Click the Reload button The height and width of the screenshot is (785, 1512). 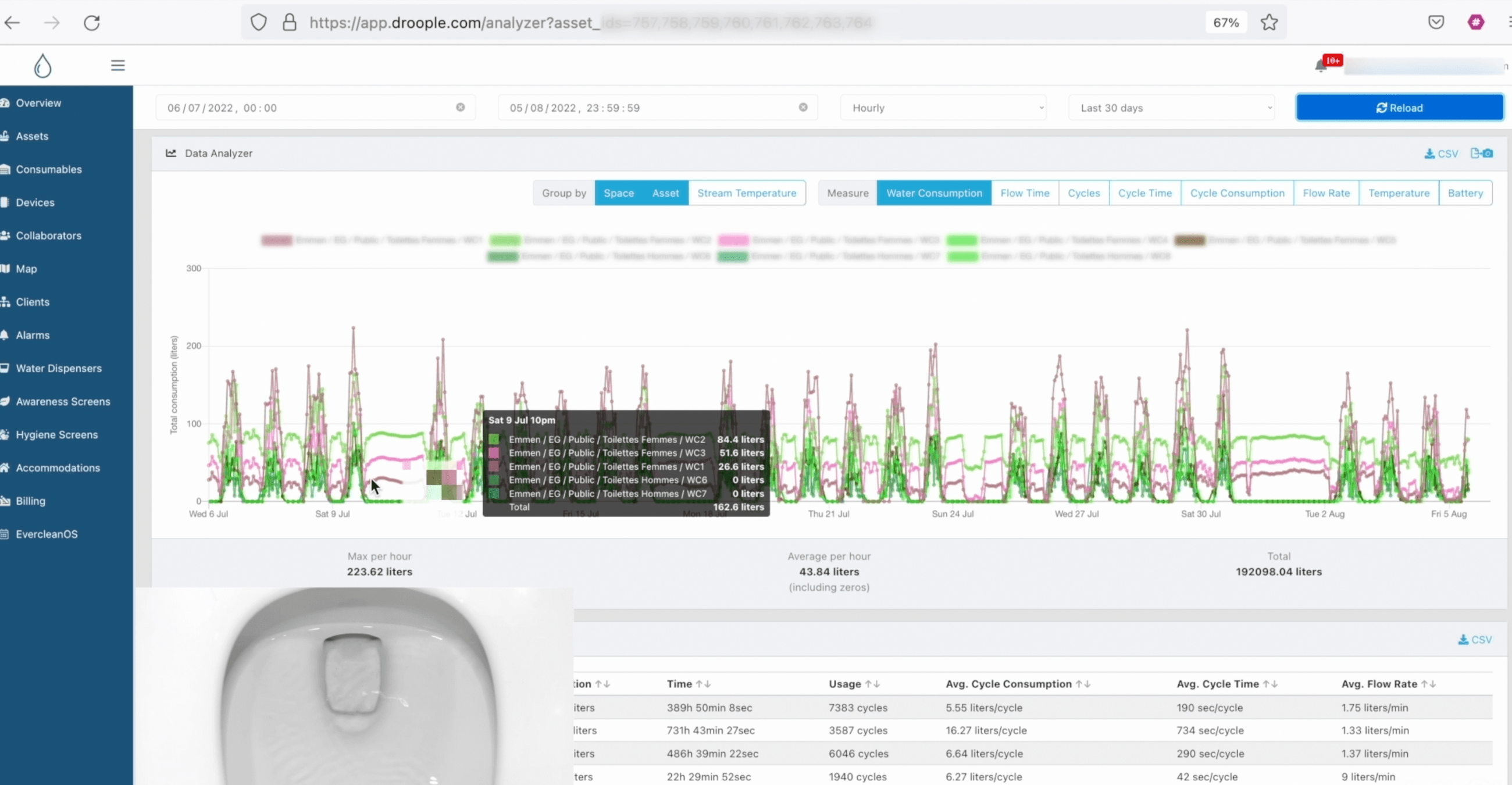(x=1399, y=108)
